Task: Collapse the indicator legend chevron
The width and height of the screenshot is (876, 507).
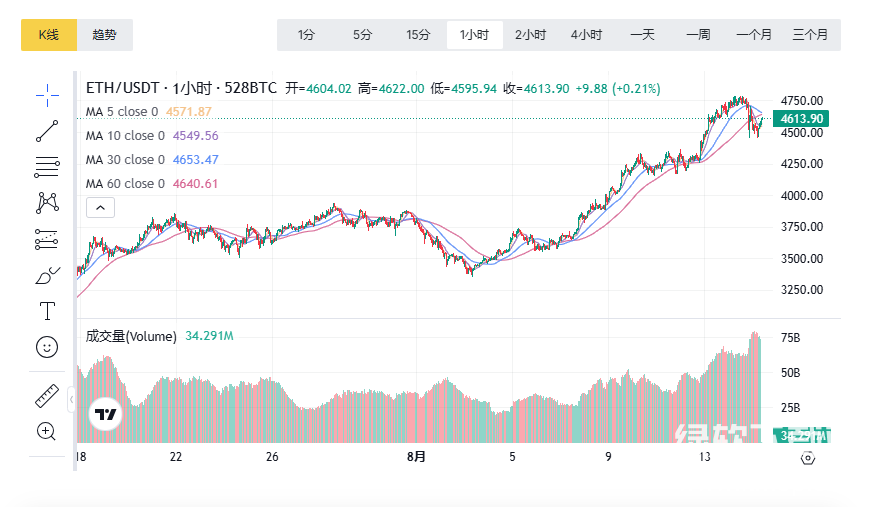Action: point(101,208)
